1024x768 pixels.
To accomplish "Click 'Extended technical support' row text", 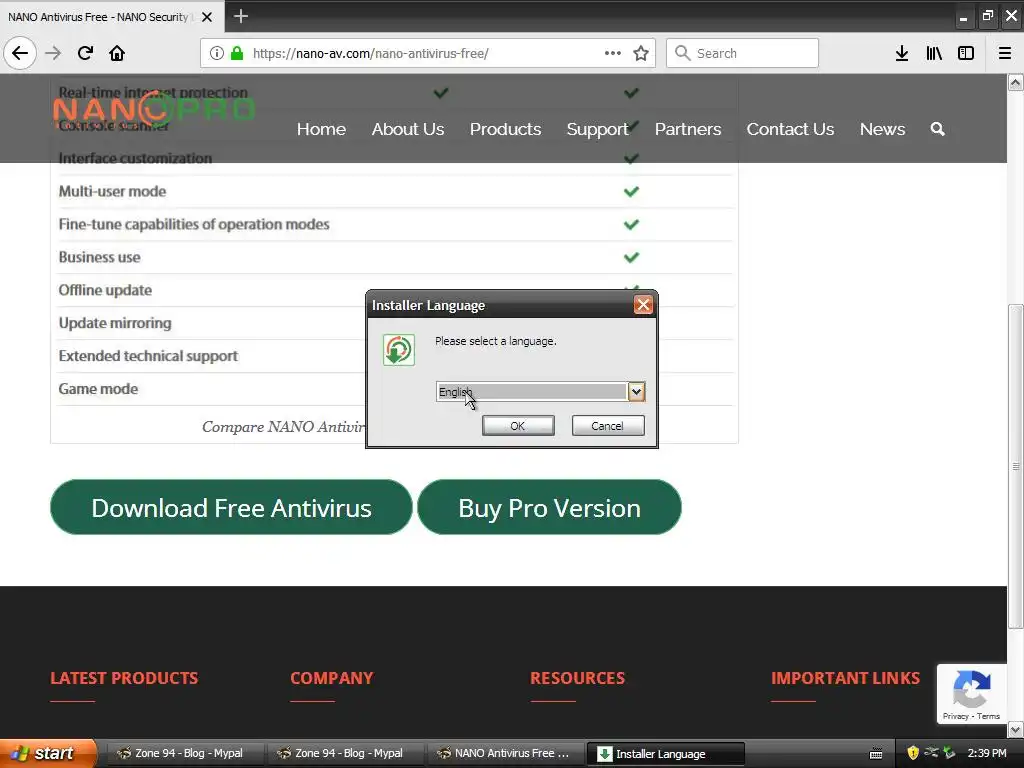I will [148, 356].
